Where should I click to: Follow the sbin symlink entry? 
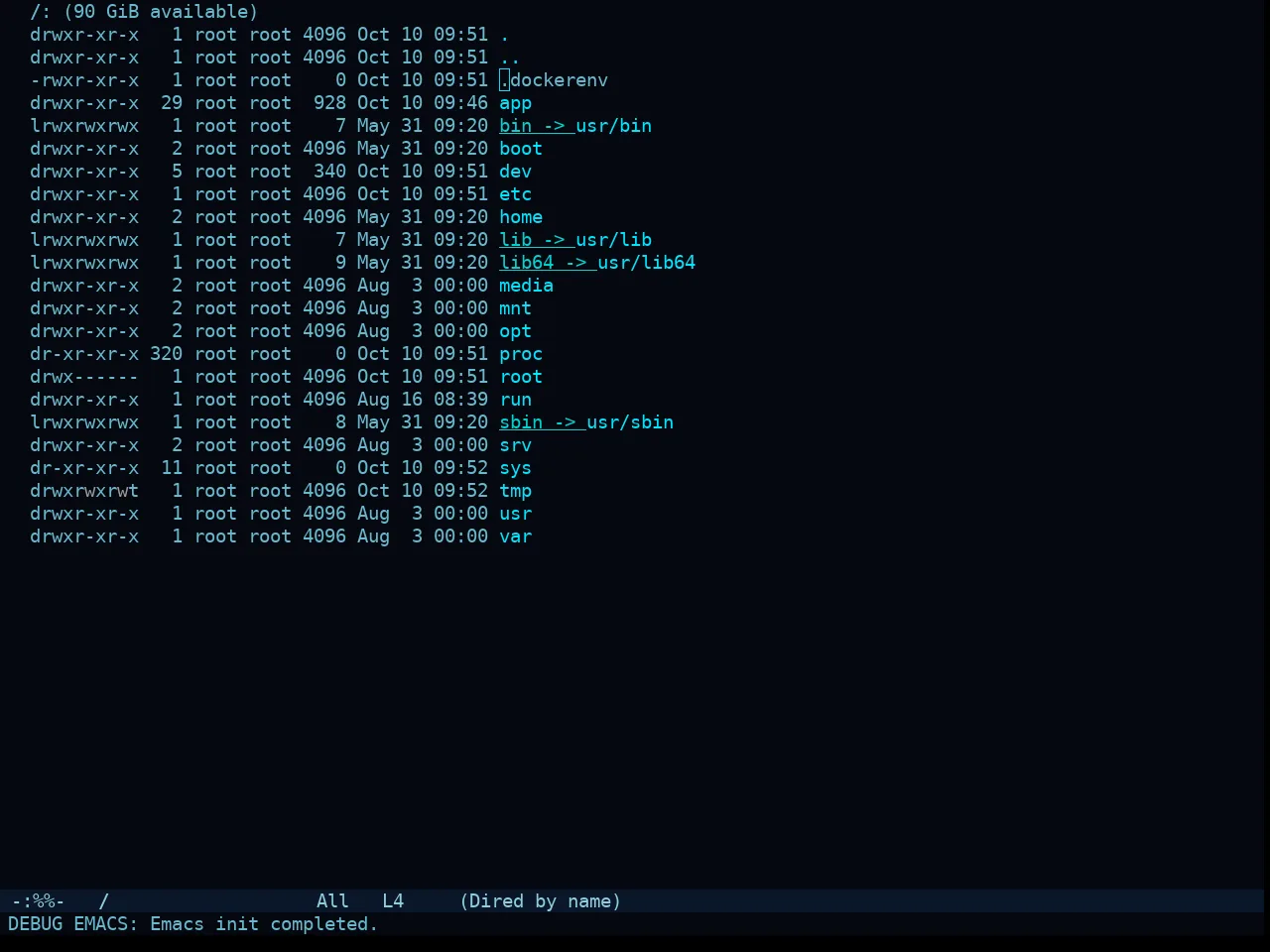586,422
